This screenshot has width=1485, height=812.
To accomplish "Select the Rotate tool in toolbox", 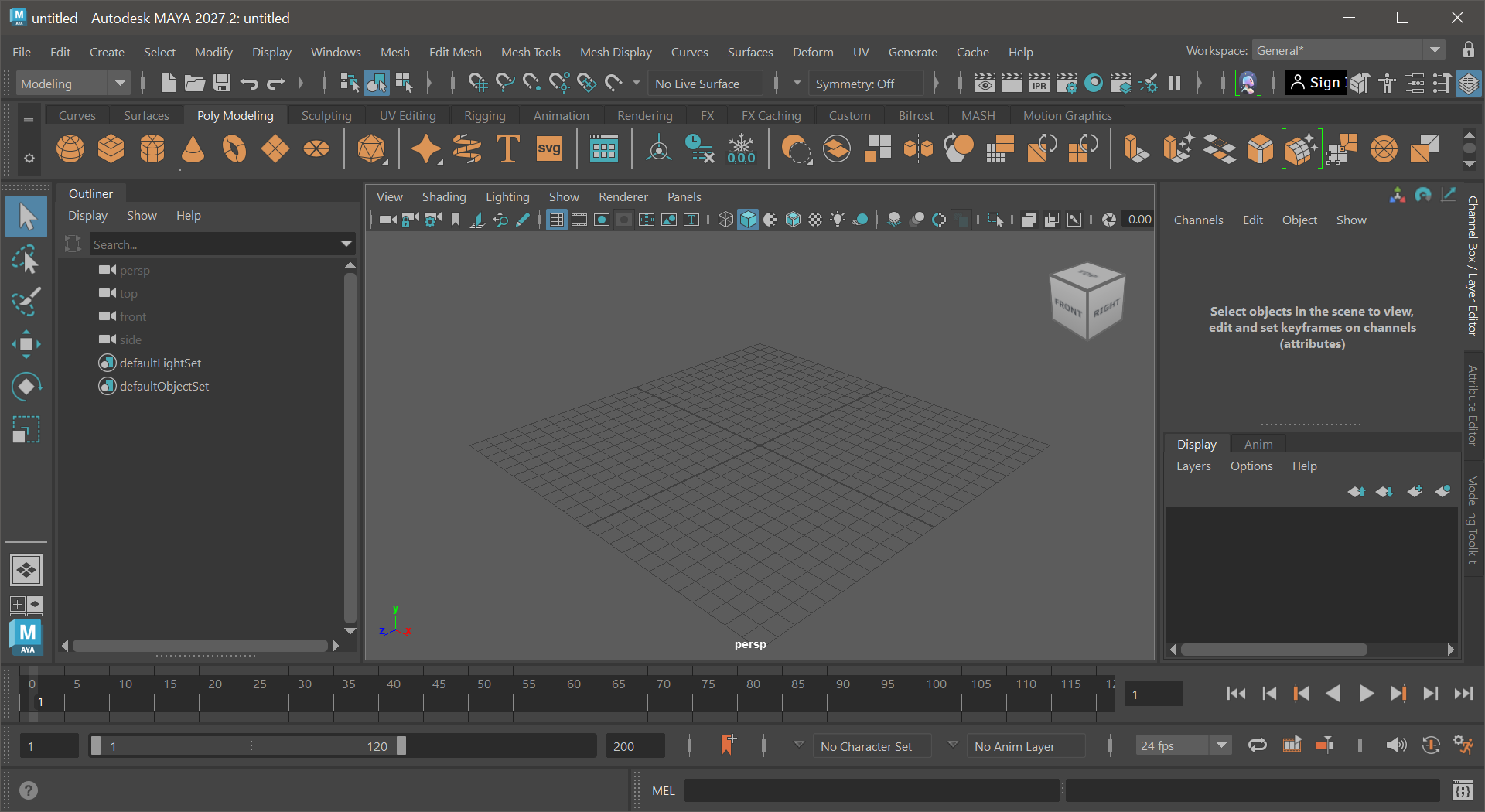I will [26, 387].
